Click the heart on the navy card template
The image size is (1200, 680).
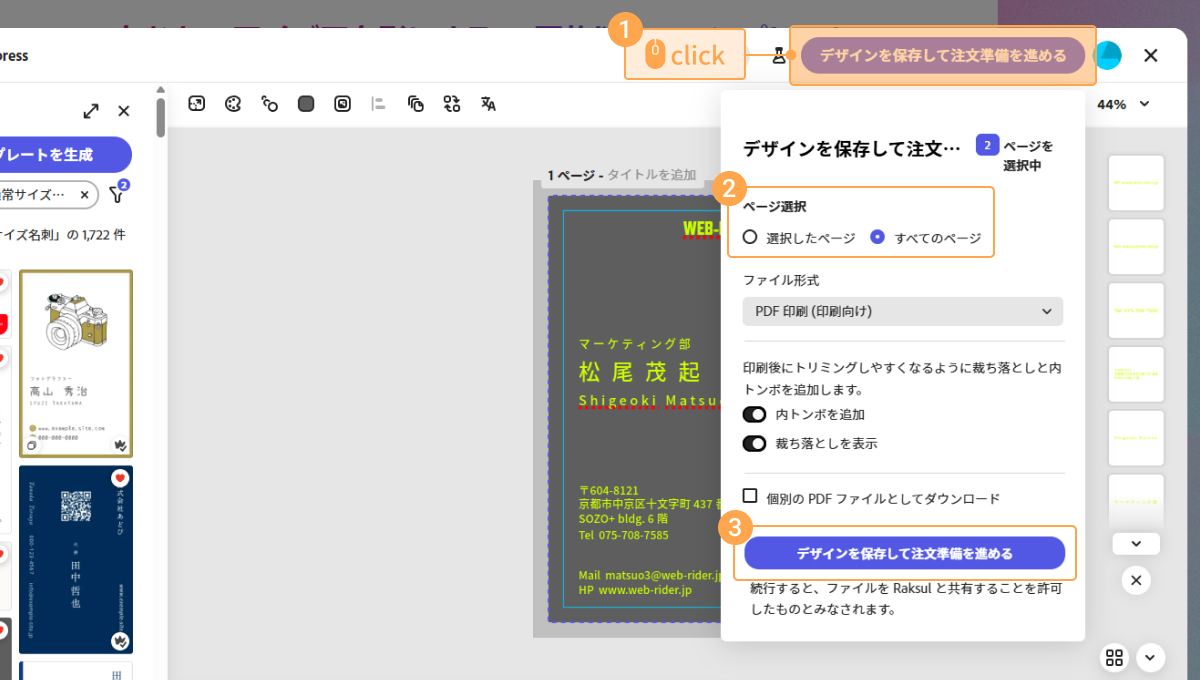coord(119,479)
